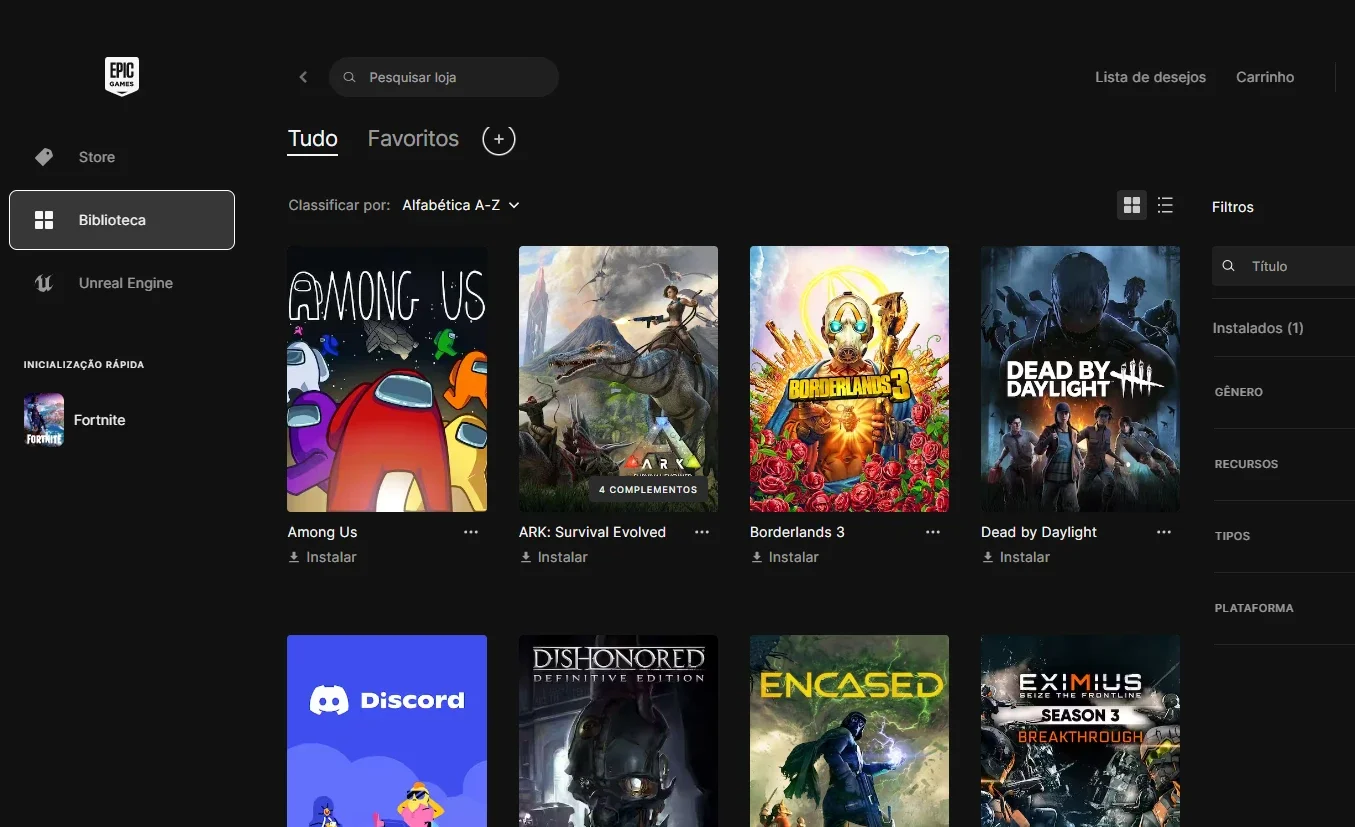Click the 4 COMPLEMENTOS badge on ARK
Image resolution: width=1355 pixels, height=827 pixels.
point(648,490)
